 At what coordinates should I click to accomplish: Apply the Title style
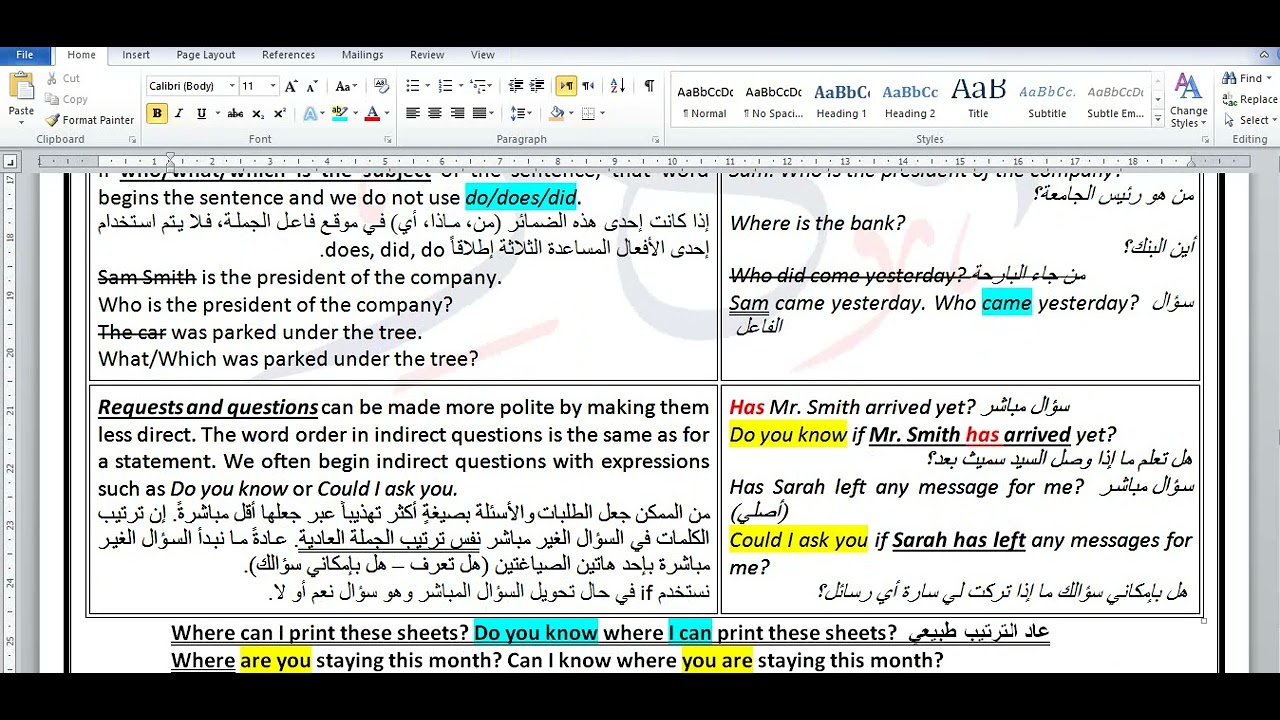[x=978, y=100]
